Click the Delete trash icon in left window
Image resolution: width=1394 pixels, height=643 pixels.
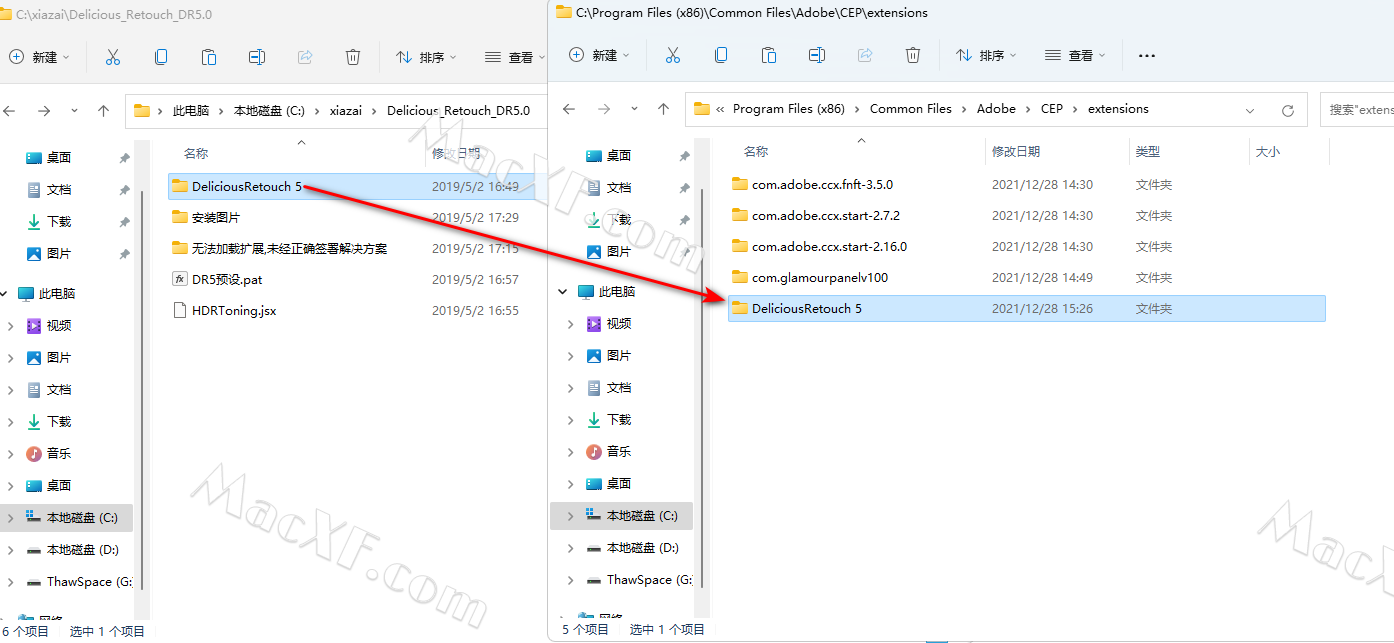[353, 57]
